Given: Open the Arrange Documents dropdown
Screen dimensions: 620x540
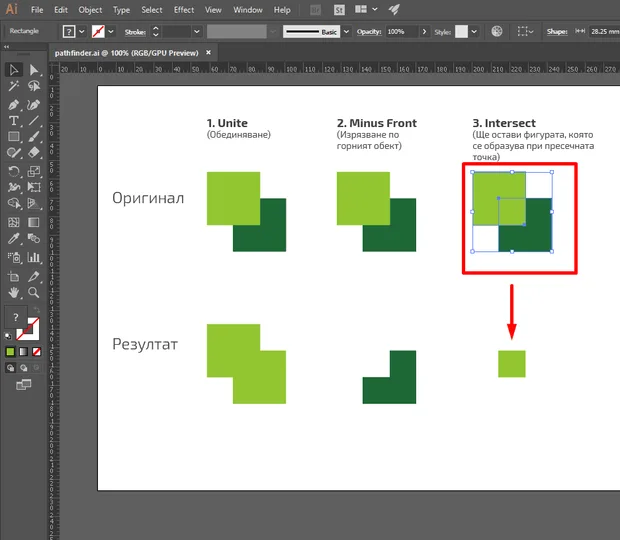Looking at the screenshot, I should pyautogui.click(x=366, y=9).
